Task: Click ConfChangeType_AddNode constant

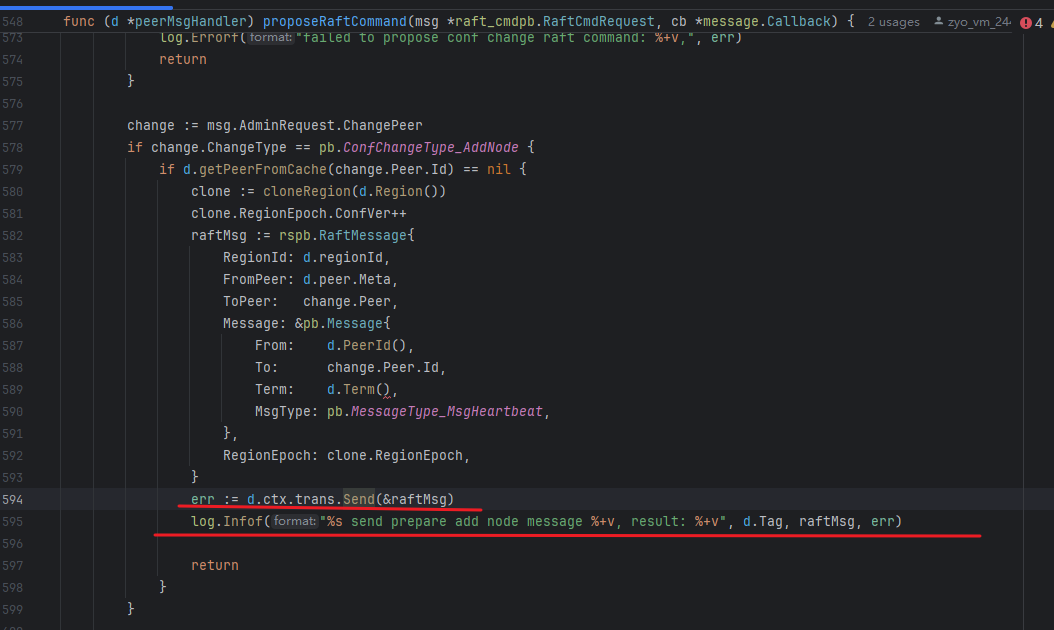Action: pyautogui.click(x=431, y=147)
